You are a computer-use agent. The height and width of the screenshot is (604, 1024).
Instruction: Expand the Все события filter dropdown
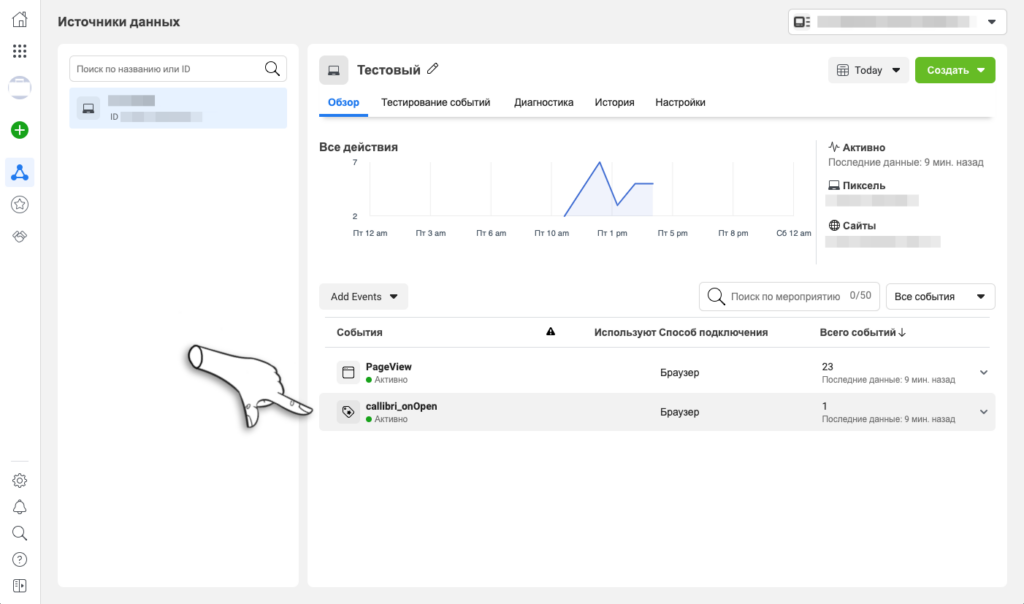[940, 297]
